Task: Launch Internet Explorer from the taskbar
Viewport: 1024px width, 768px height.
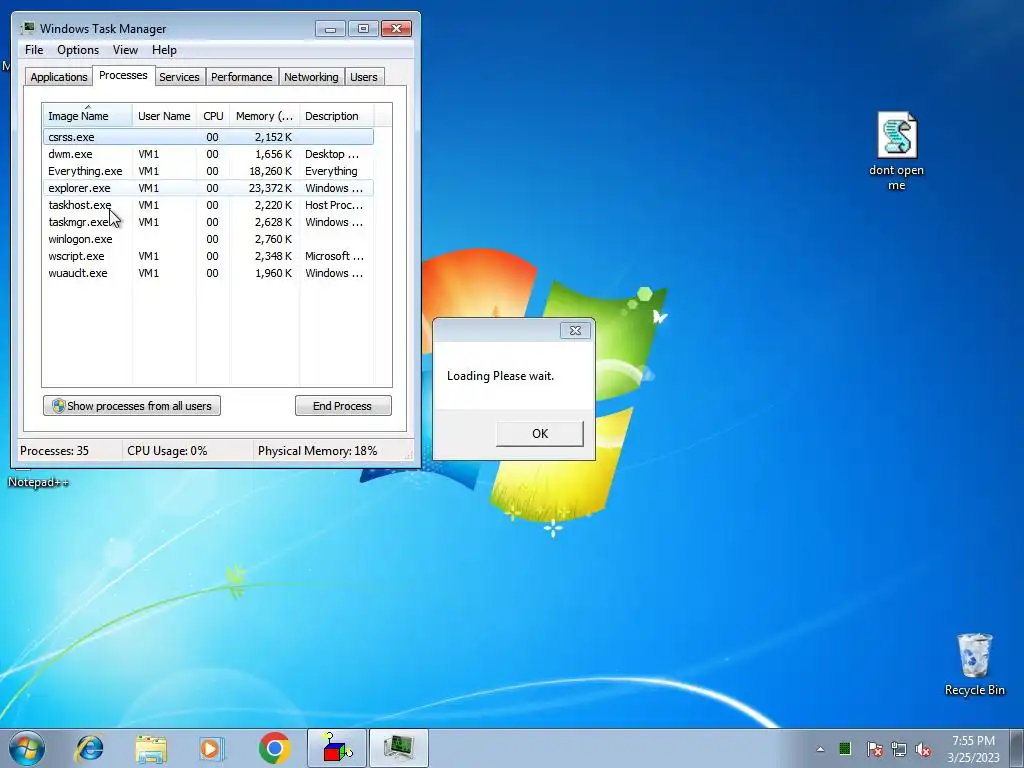Action: tap(89, 748)
